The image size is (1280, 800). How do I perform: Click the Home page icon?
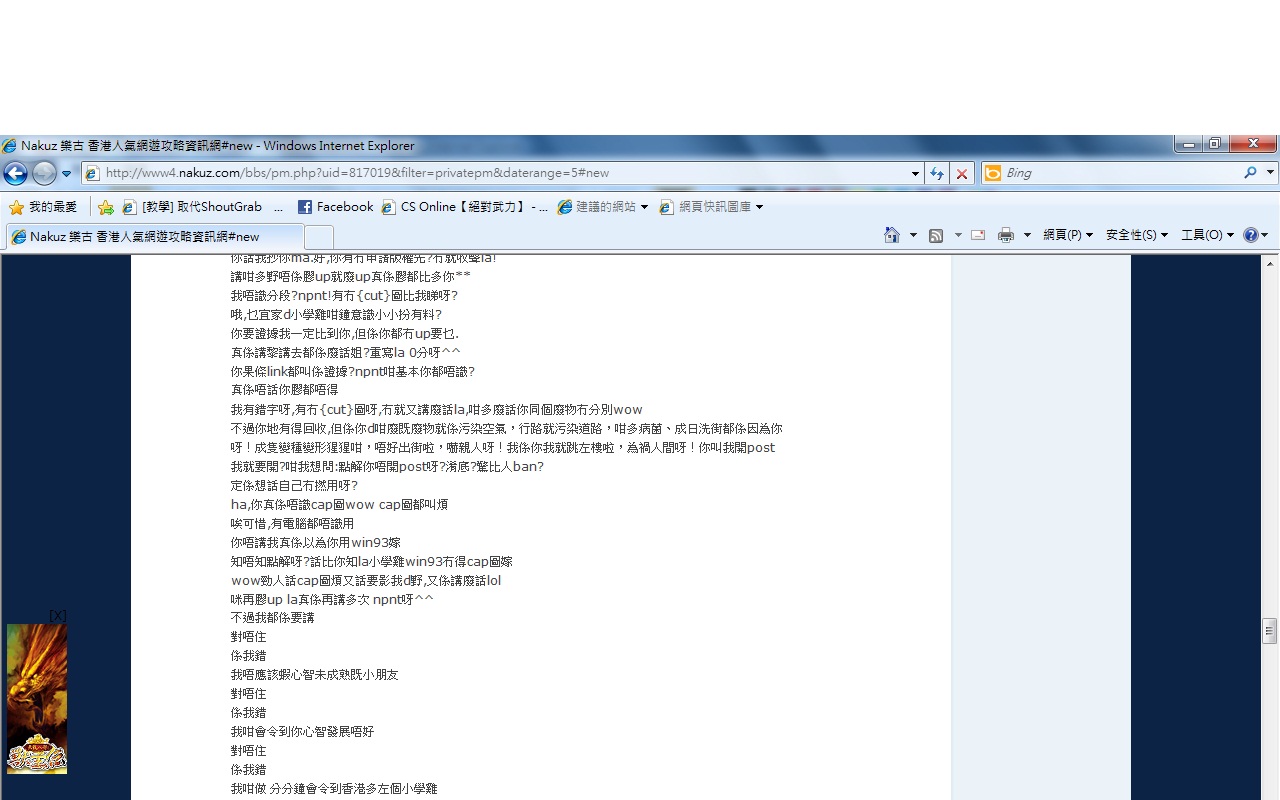(892, 235)
